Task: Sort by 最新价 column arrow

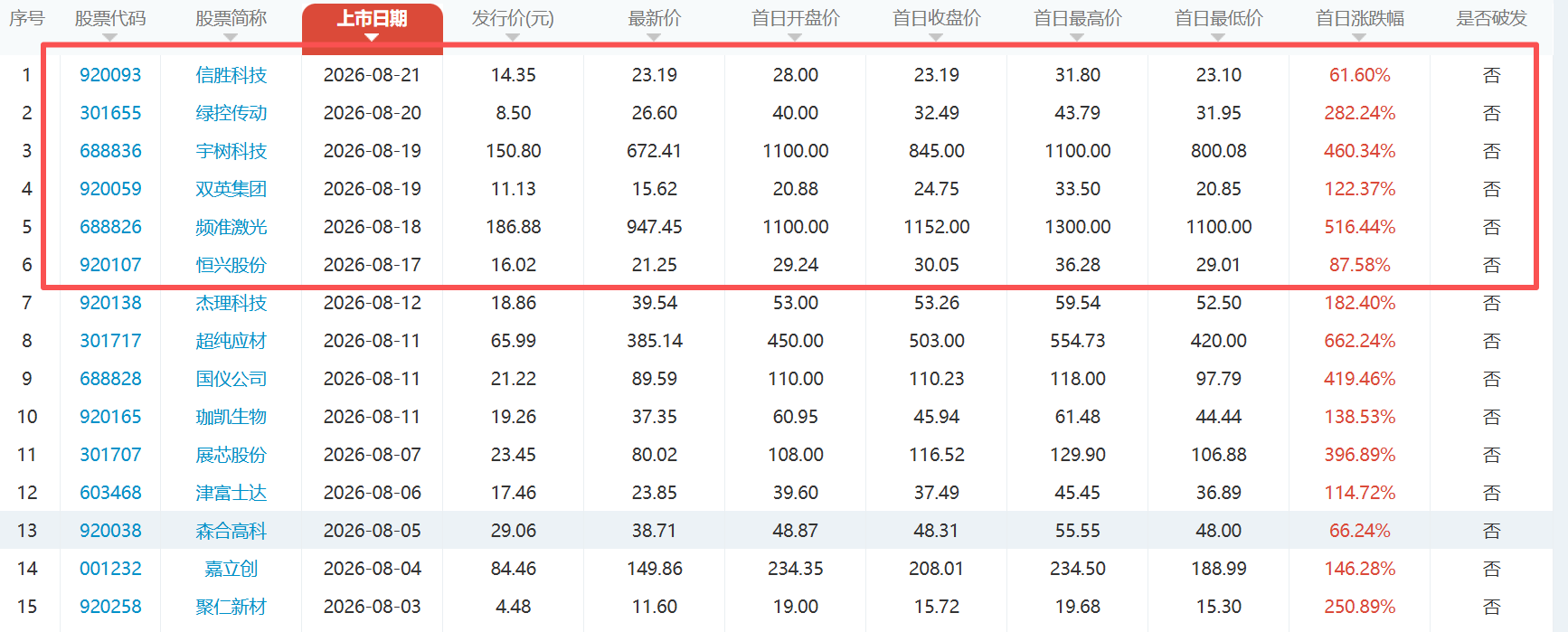Action: [654, 37]
